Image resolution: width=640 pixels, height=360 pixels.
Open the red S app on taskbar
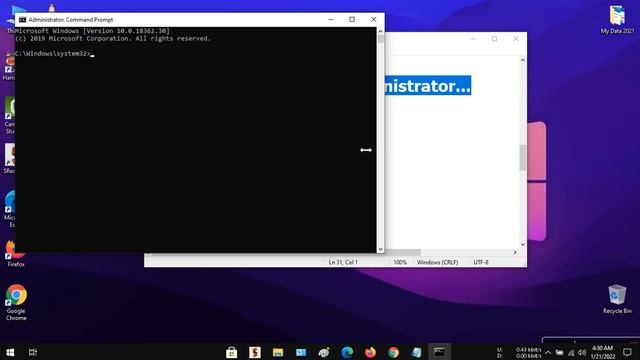[x=255, y=352]
